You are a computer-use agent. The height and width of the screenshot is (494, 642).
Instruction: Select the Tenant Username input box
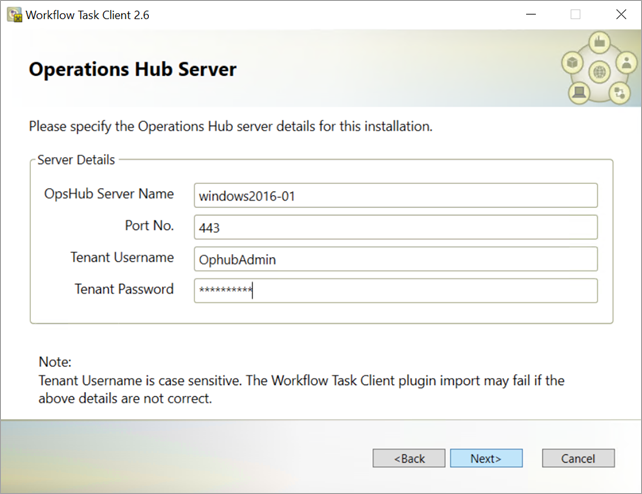pos(396,259)
